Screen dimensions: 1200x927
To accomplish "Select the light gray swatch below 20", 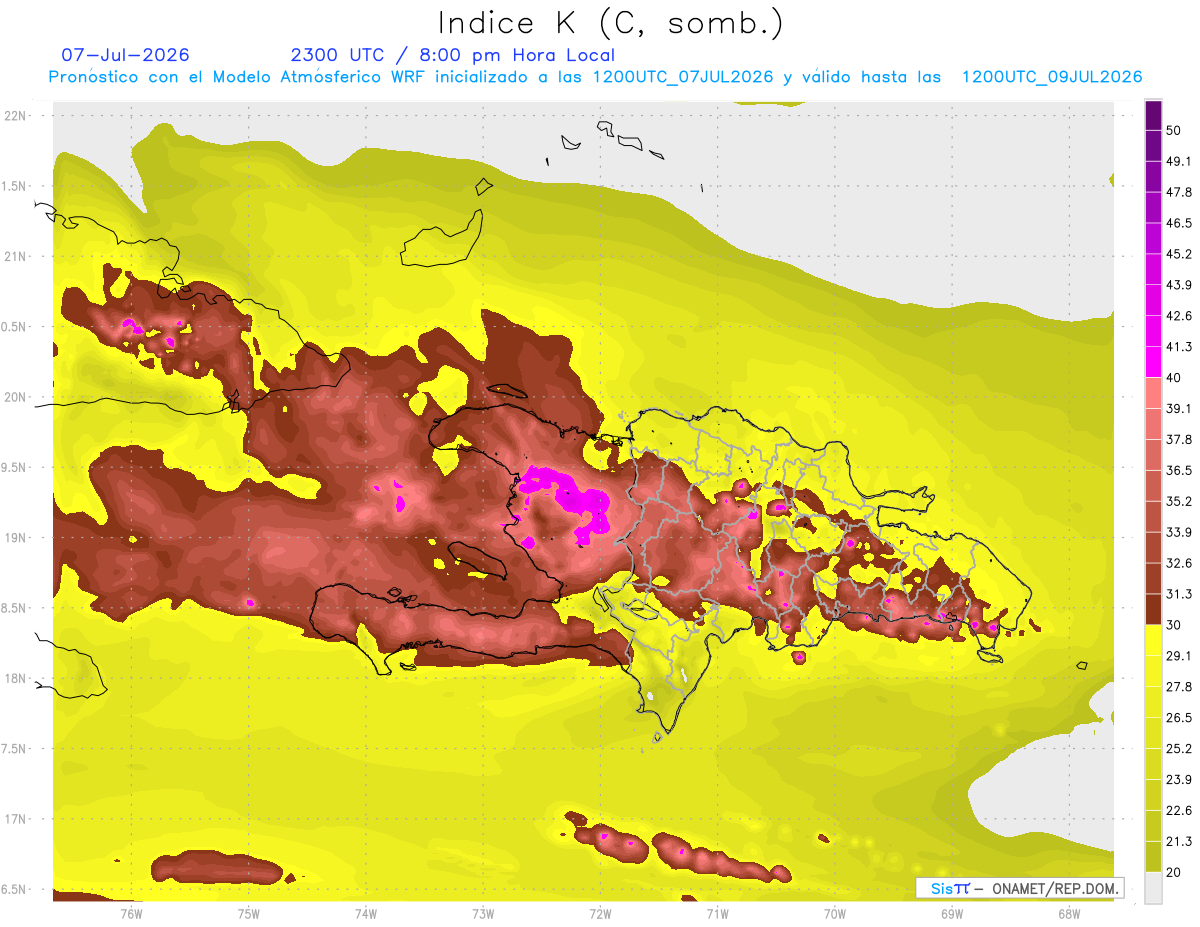I will (1154, 887).
